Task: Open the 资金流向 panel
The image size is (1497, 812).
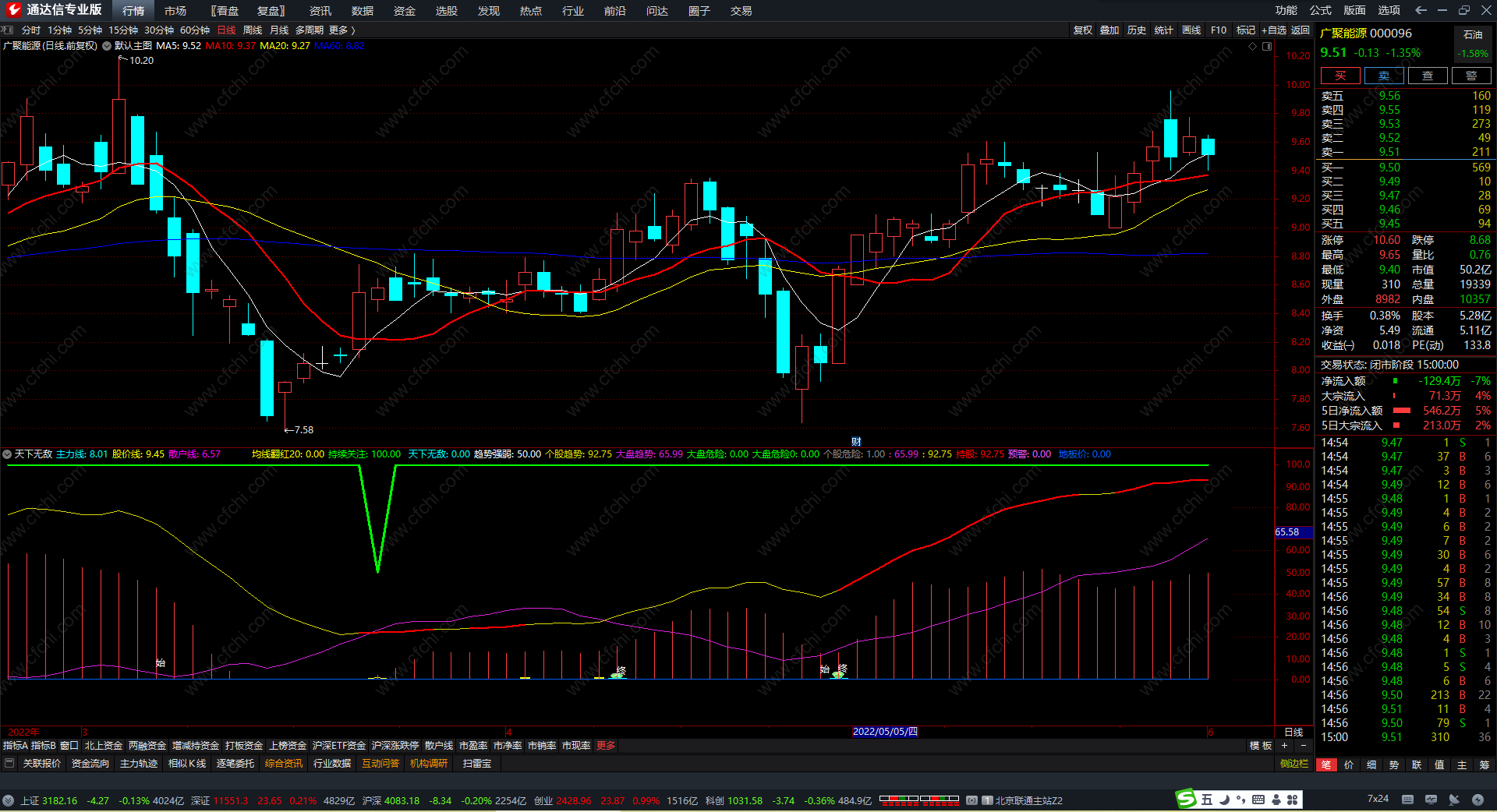Action: pos(90,764)
